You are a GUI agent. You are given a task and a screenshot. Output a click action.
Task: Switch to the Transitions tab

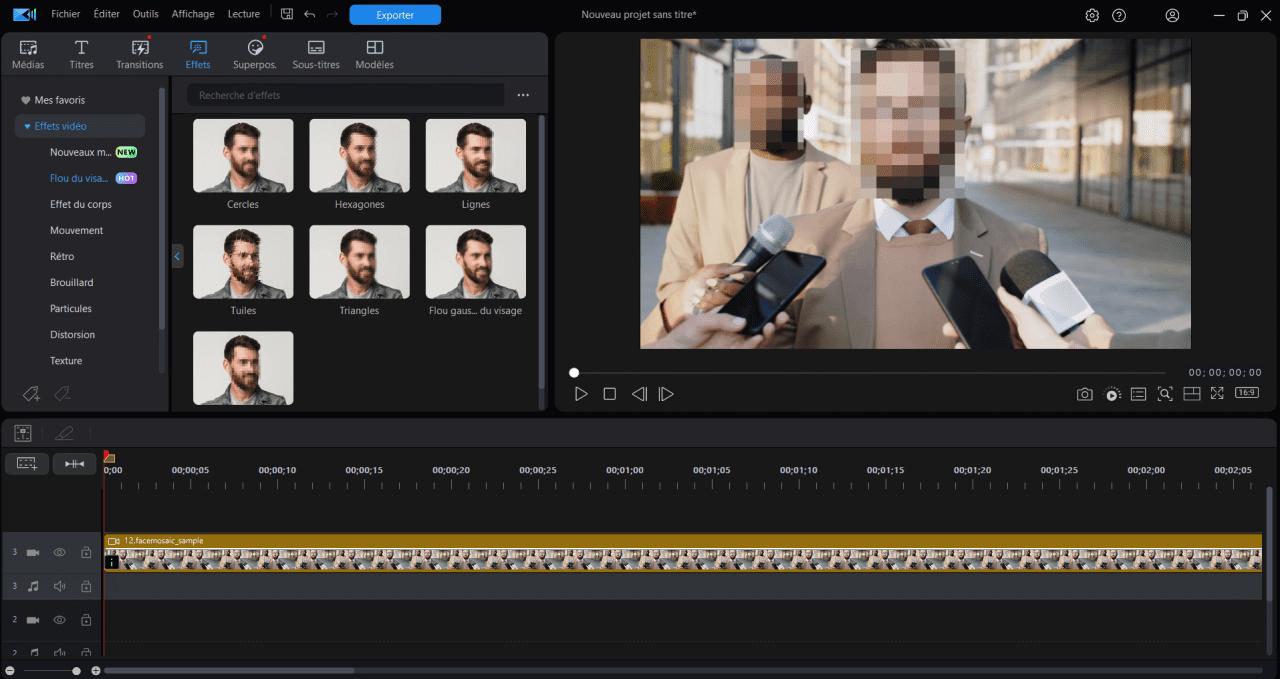click(x=139, y=54)
